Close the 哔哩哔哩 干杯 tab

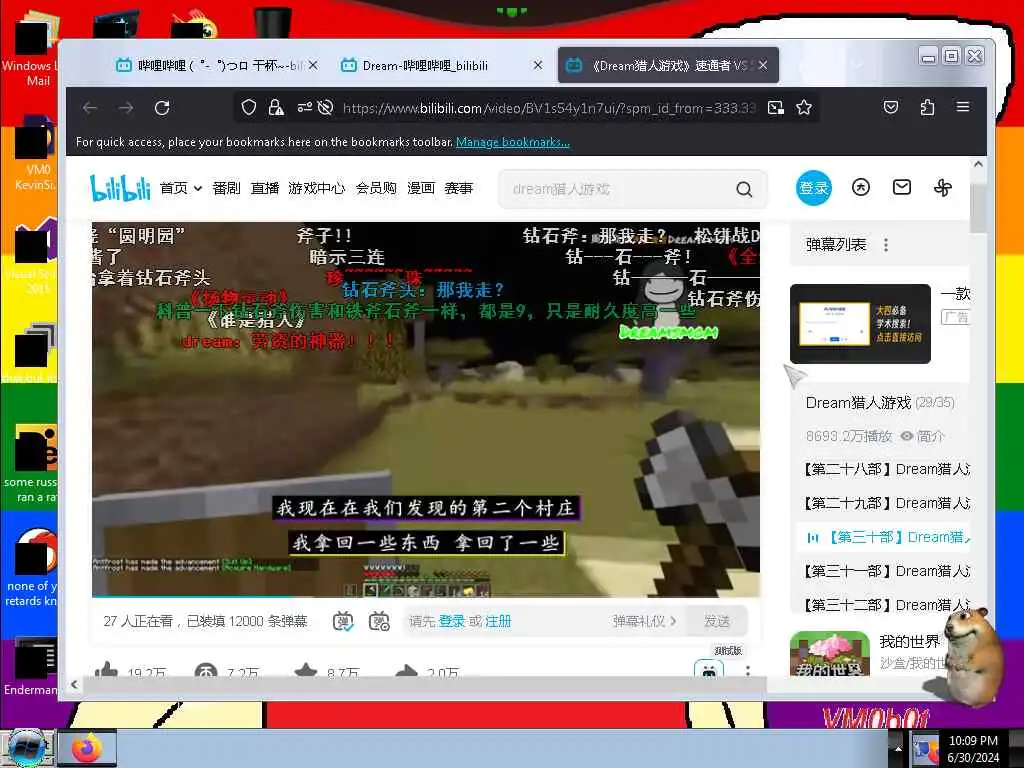pyautogui.click(x=313, y=65)
